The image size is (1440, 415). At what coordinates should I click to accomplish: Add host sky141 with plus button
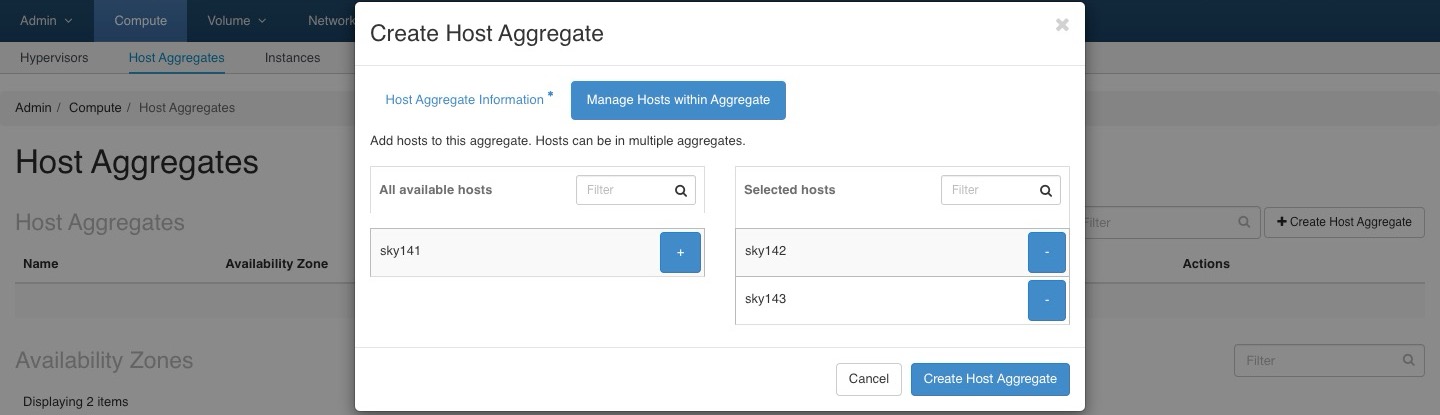(x=680, y=252)
